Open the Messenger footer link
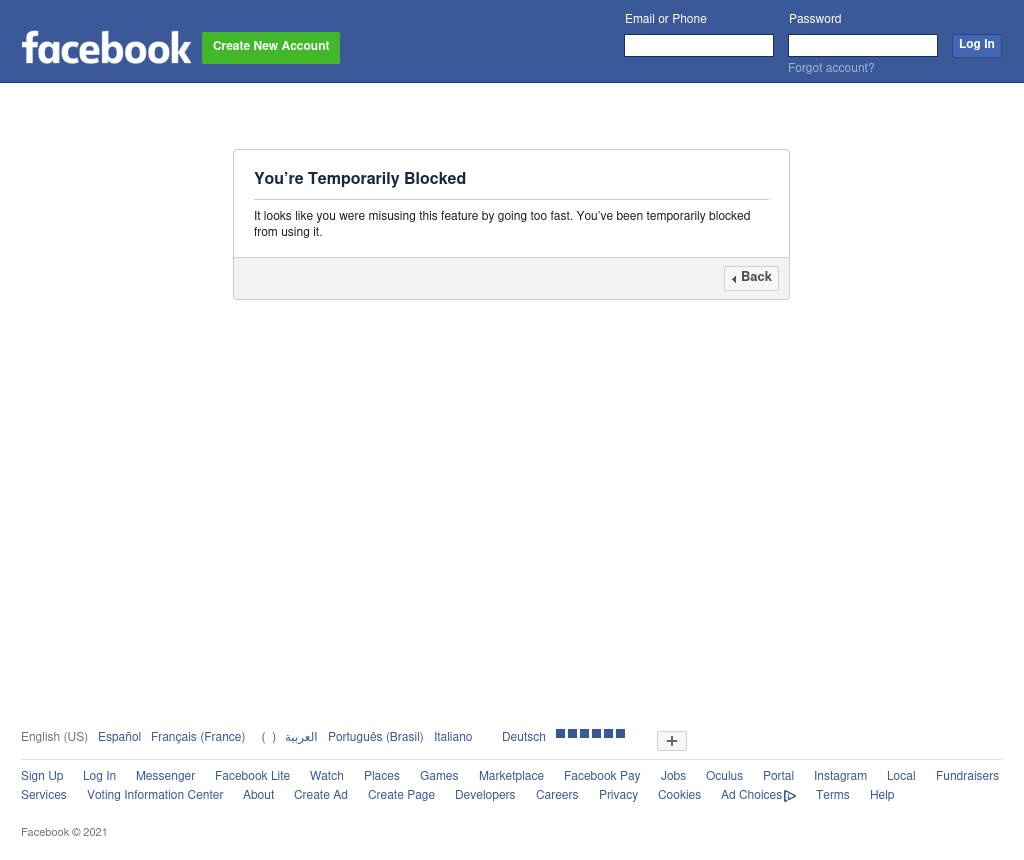 [165, 776]
